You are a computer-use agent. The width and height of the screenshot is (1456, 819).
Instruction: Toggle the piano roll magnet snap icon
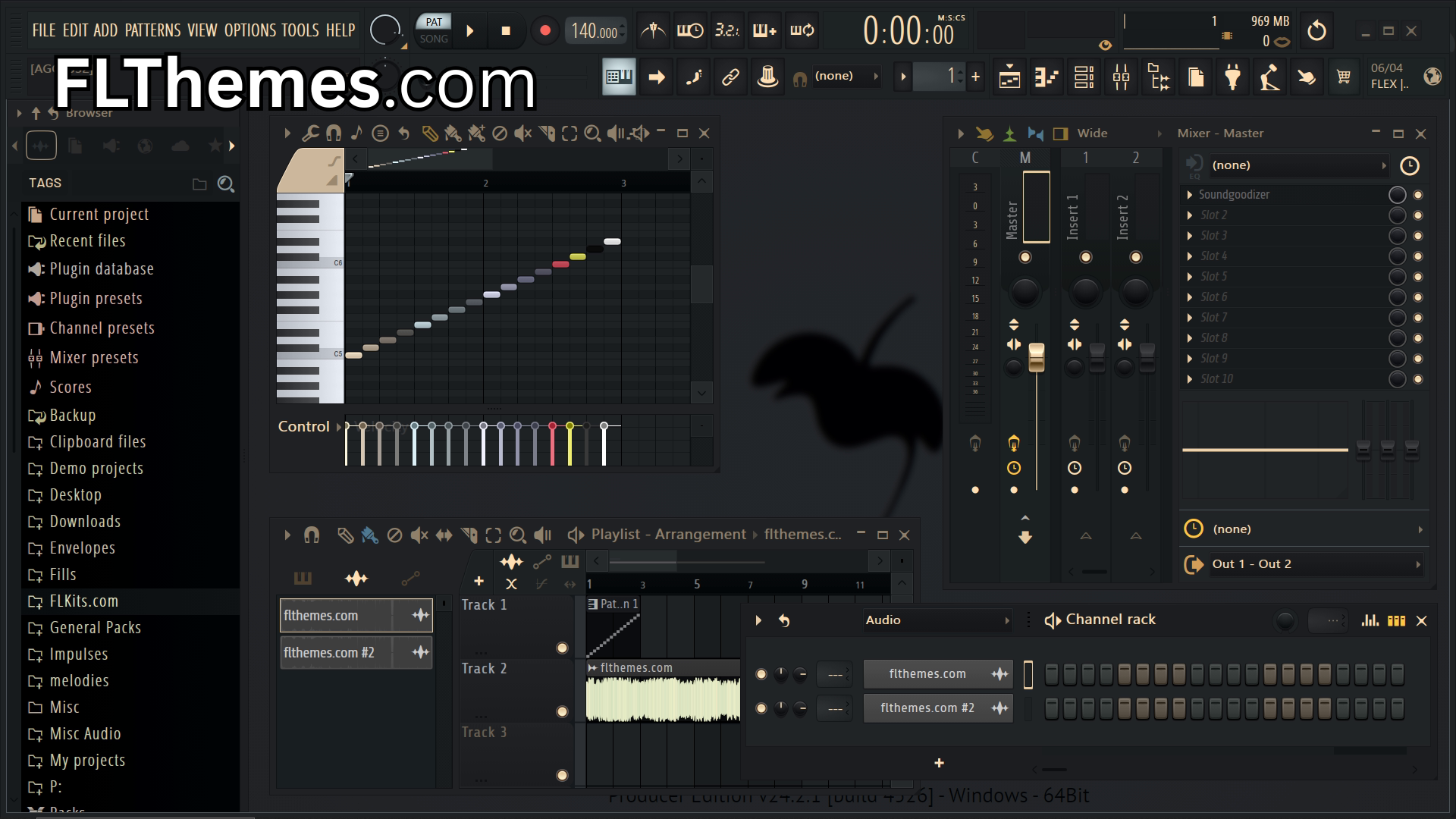click(333, 133)
